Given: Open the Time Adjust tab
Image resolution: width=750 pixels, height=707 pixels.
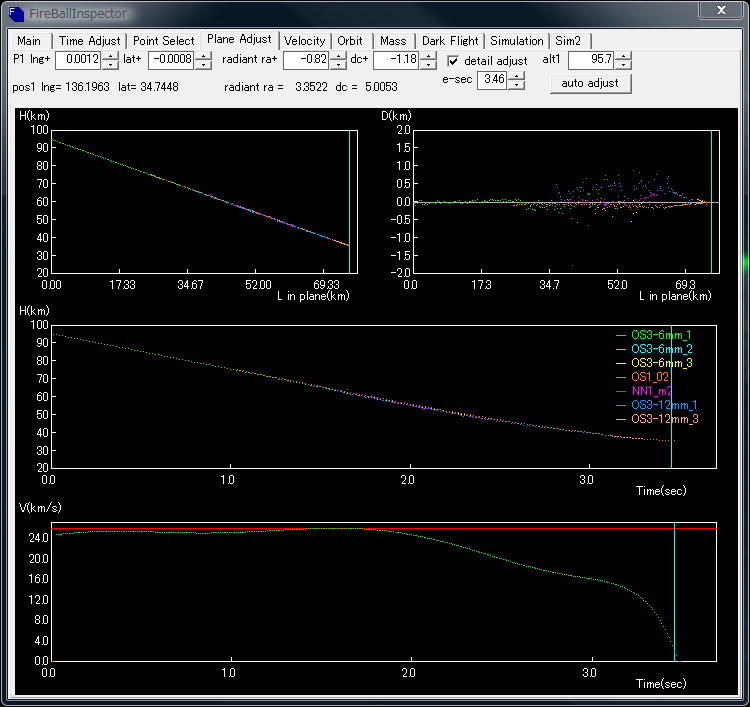Looking at the screenshot, I should 89,41.
